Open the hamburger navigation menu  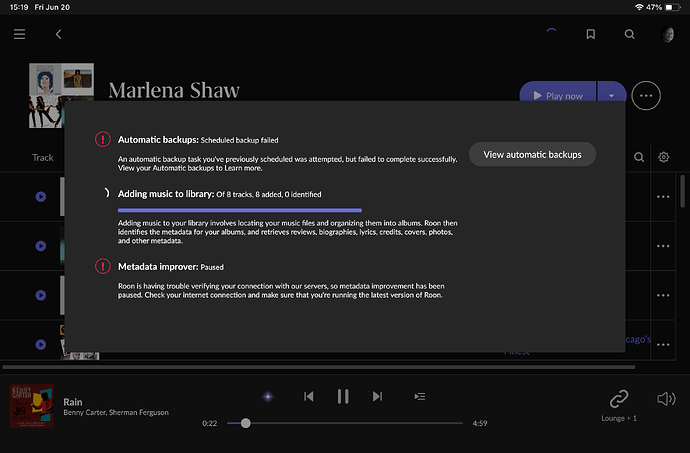click(x=19, y=34)
